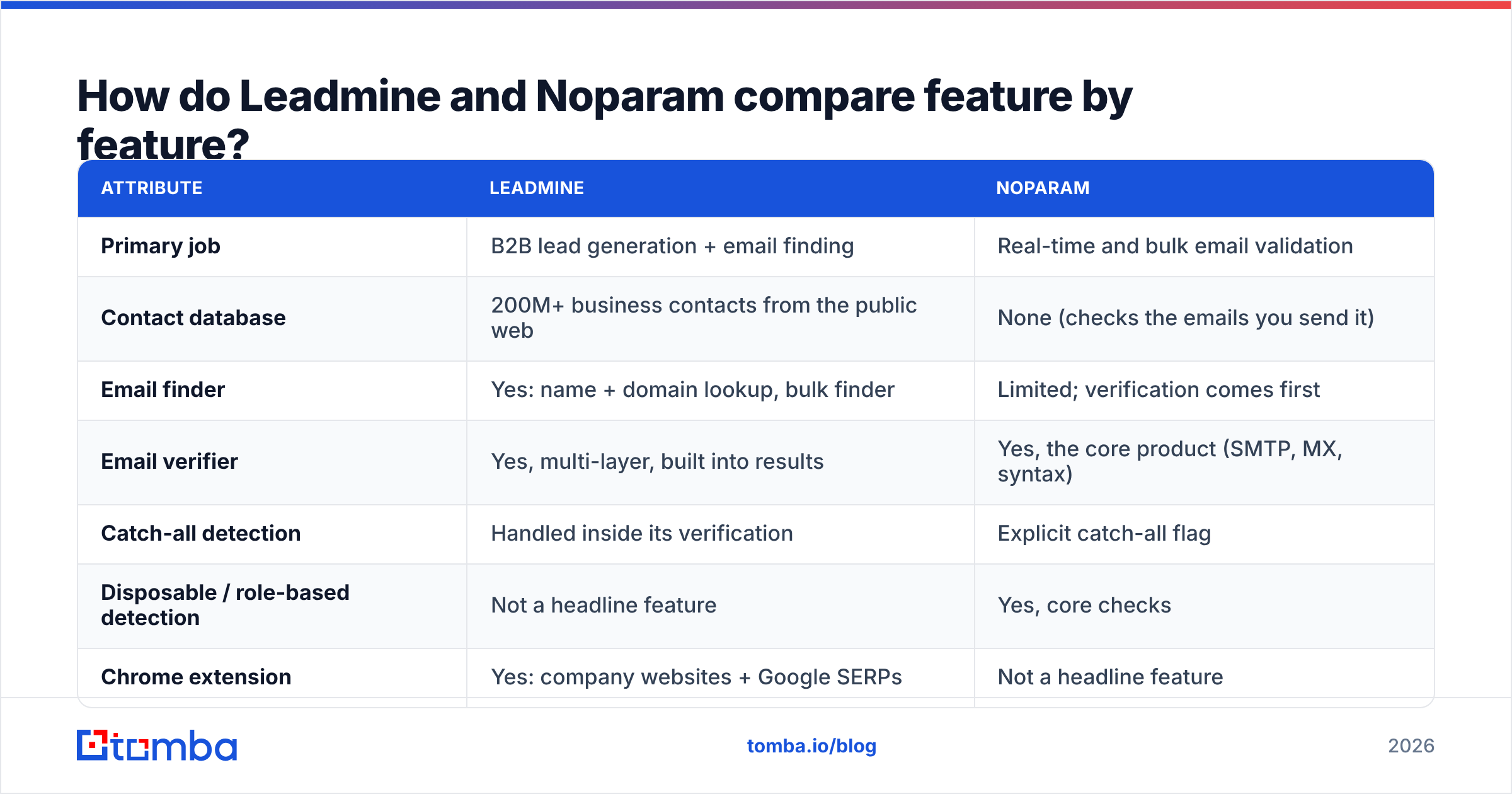Screen dimensions: 1512x794
Task: Click the infographic title heading
Action: click(x=604, y=120)
